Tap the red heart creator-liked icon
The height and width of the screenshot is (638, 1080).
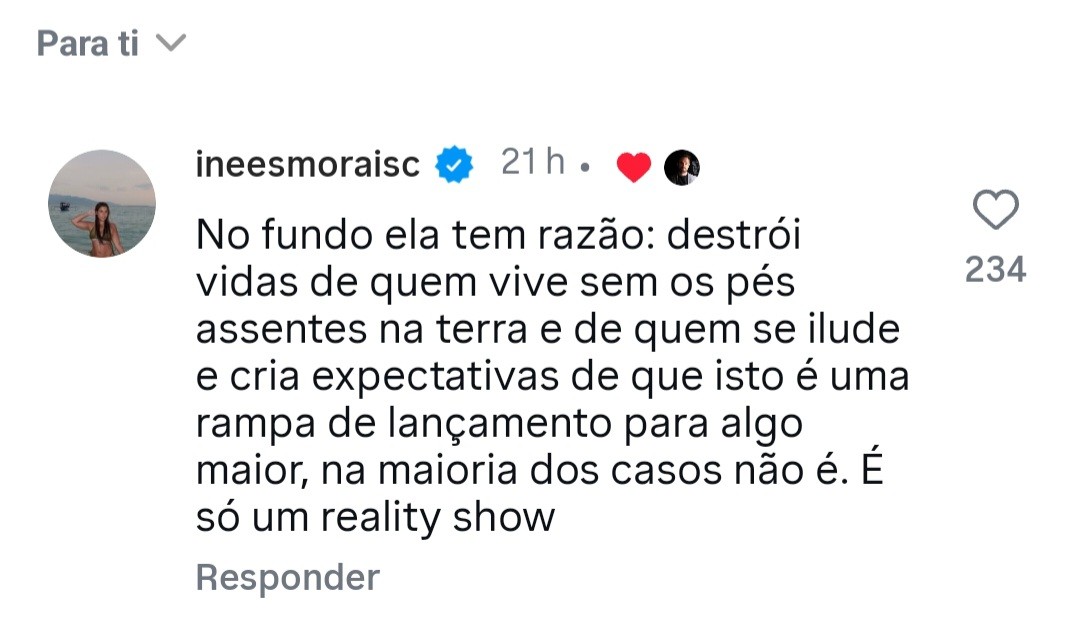tap(634, 167)
